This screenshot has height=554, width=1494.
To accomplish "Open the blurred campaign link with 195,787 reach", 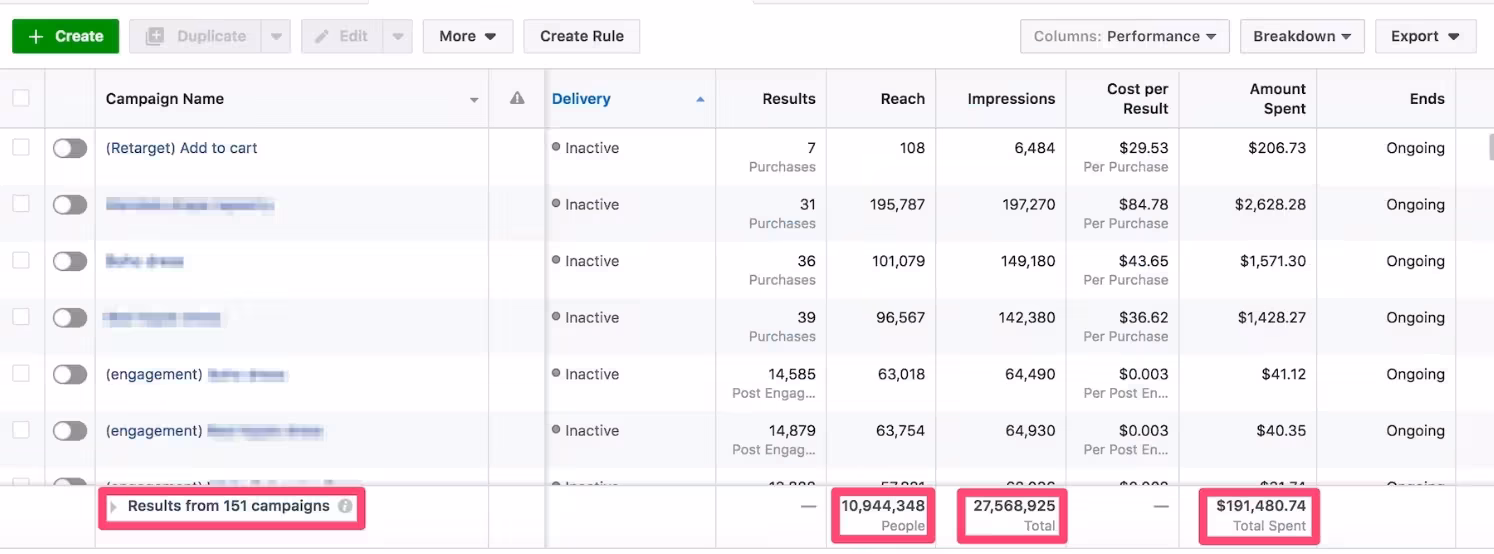I will pyautogui.click(x=190, y=205).
